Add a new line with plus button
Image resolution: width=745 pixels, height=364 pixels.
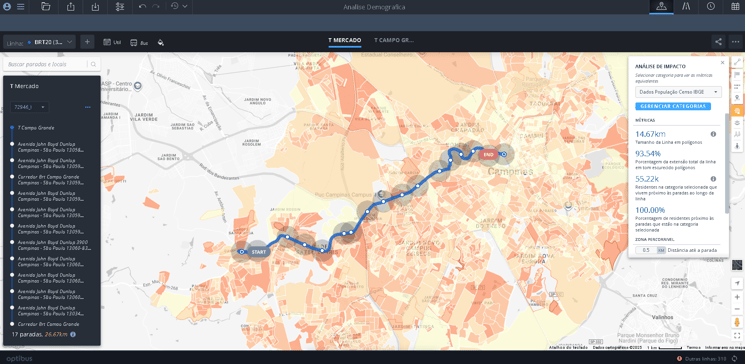[x=87, y=42]
